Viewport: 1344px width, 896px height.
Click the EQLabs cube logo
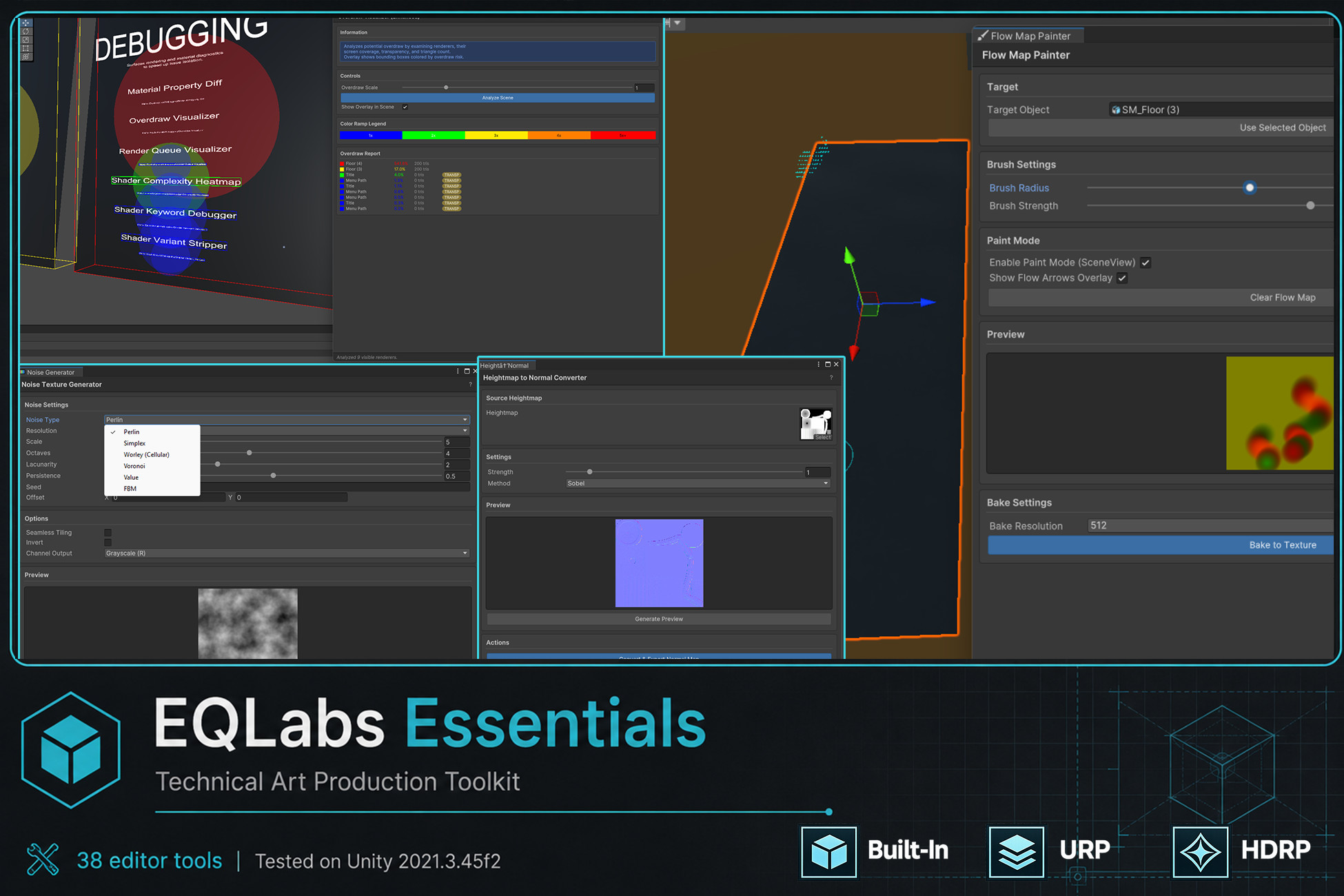(71, 750)
